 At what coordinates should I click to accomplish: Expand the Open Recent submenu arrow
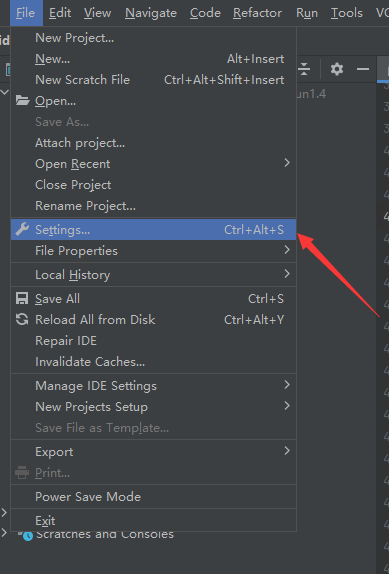point(287,163)
